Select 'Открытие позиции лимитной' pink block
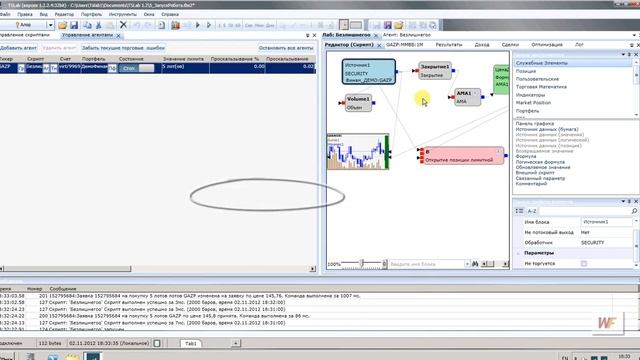 tap(462, 156)
